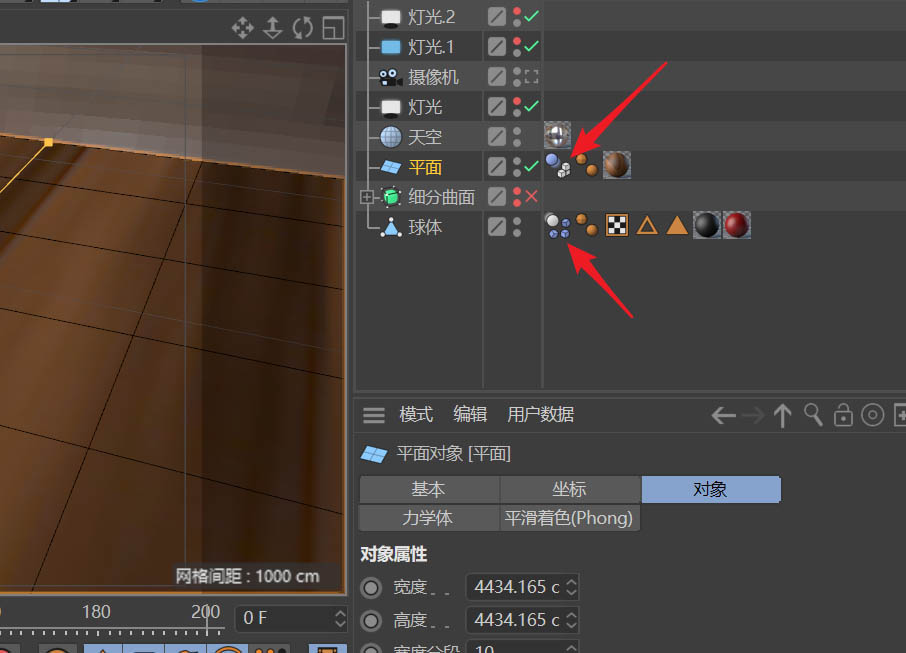This screenshot has width=906, height=653.
Task: Click the red material ball on 球体
Action: click(x=736, y=225)
